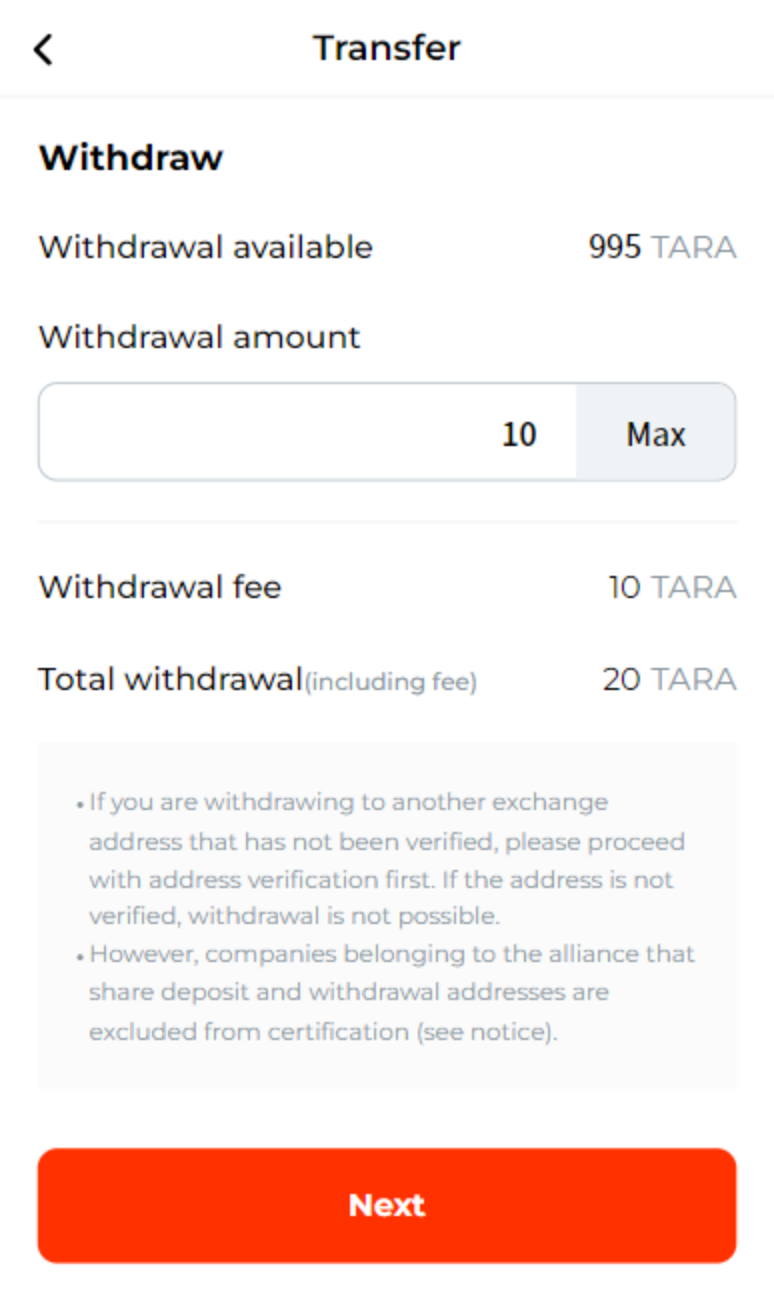Focus the withdrawal amount input field
Viewport: 774px width, 1290px height.
tap(307, 432)
